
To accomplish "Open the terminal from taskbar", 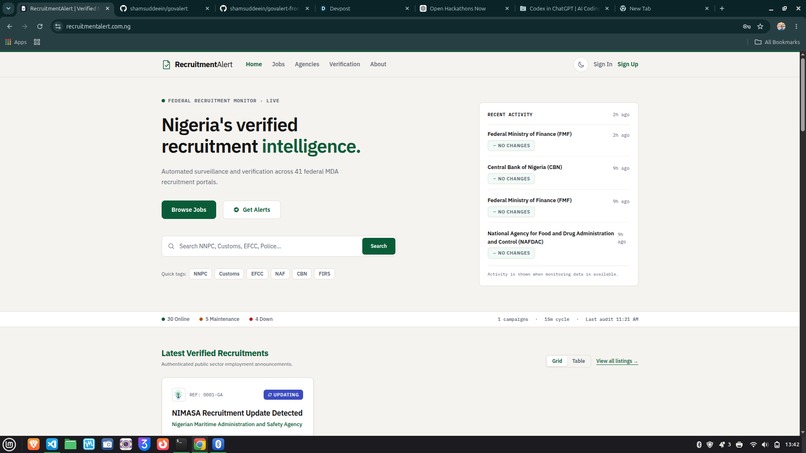I will click(x=181, y=444).
